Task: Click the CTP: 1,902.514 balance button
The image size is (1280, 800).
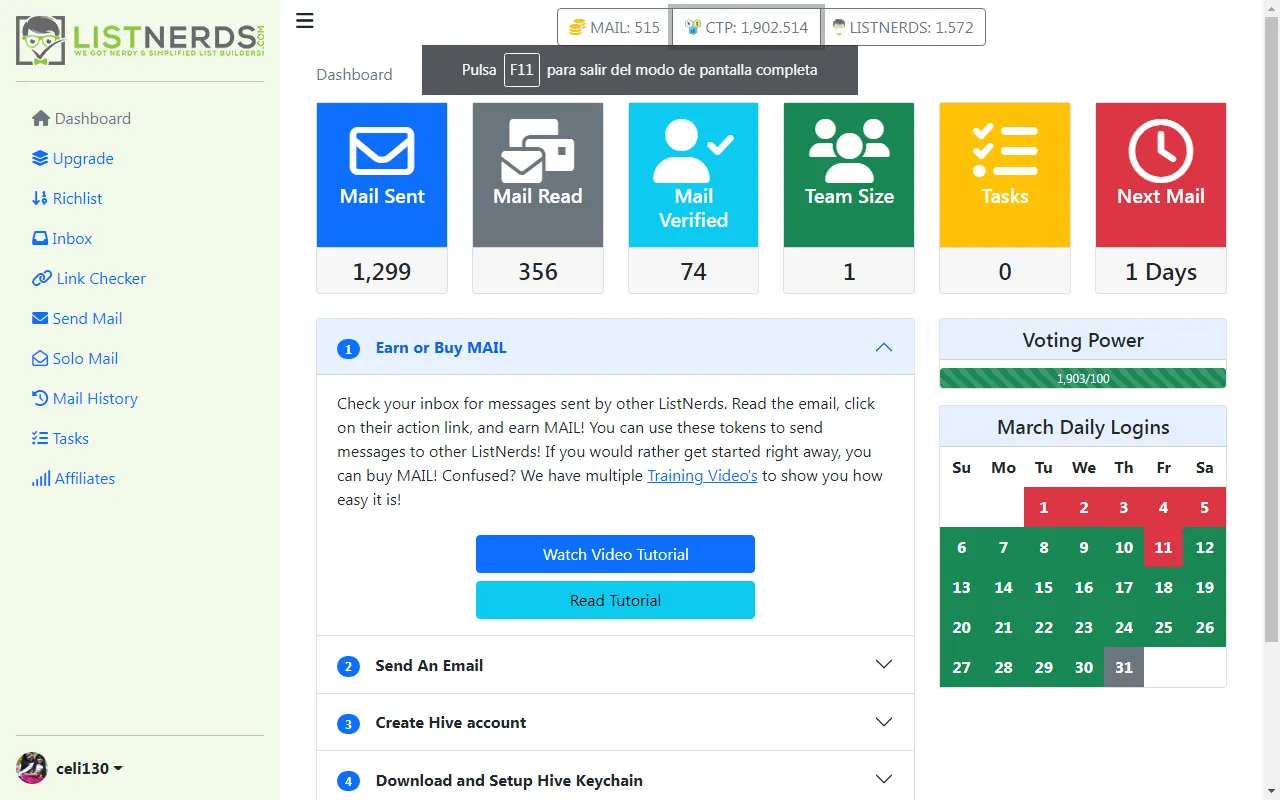Action: click(746, 27)
